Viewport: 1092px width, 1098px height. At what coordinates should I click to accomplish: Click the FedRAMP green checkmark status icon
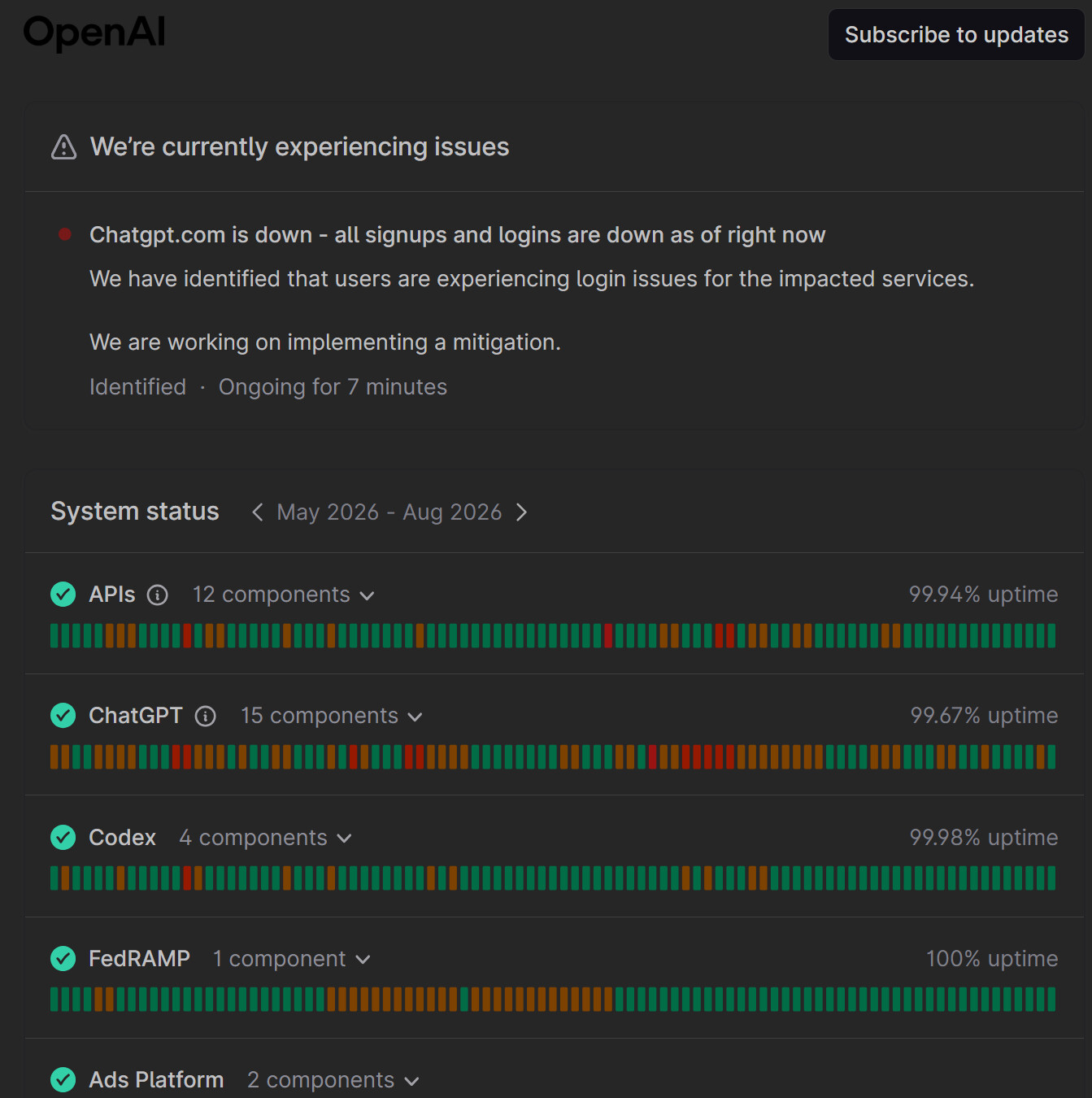coord(63,959)
